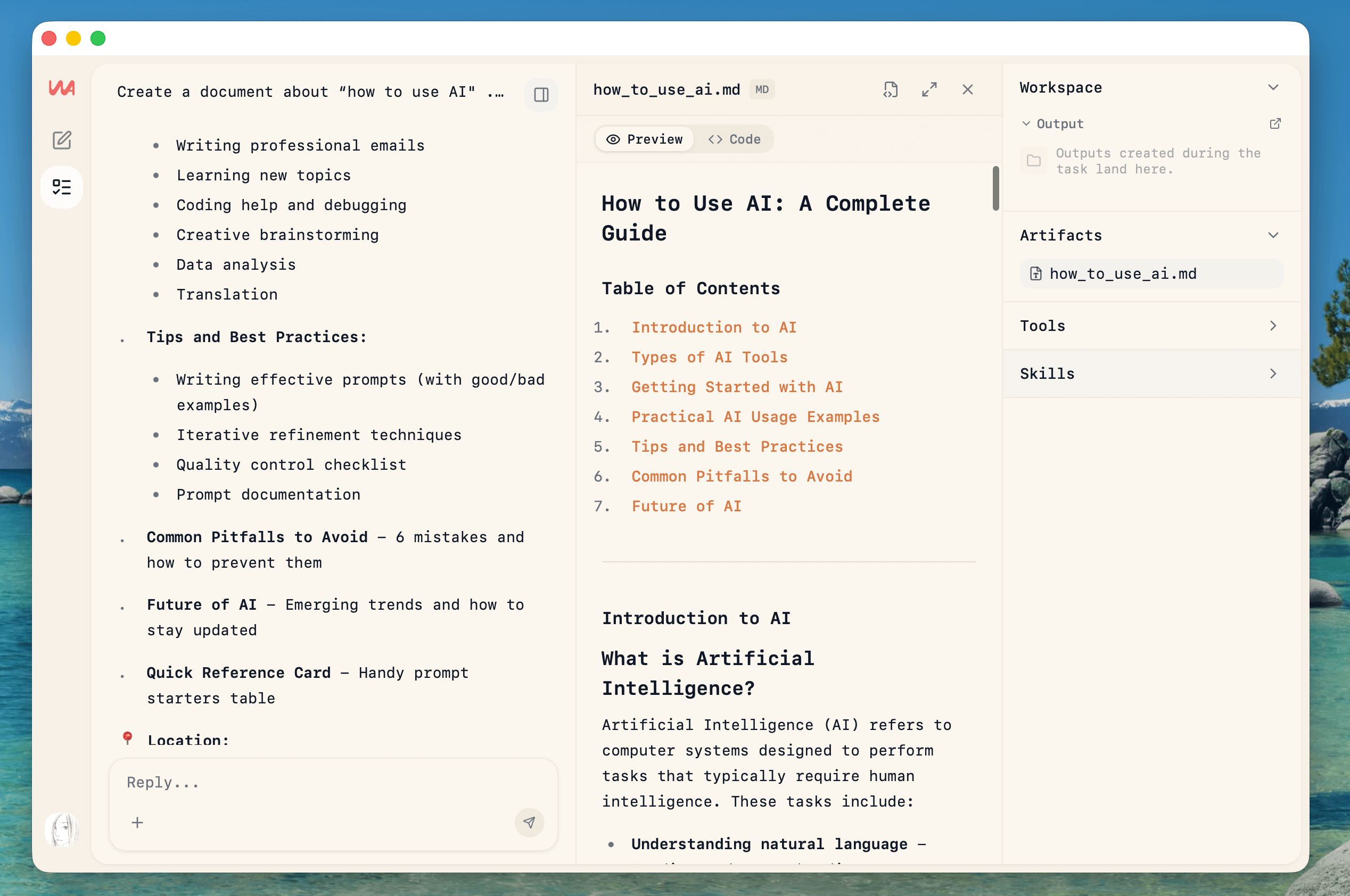
Task: Expand the Tools section
Action: [1273, 326]
